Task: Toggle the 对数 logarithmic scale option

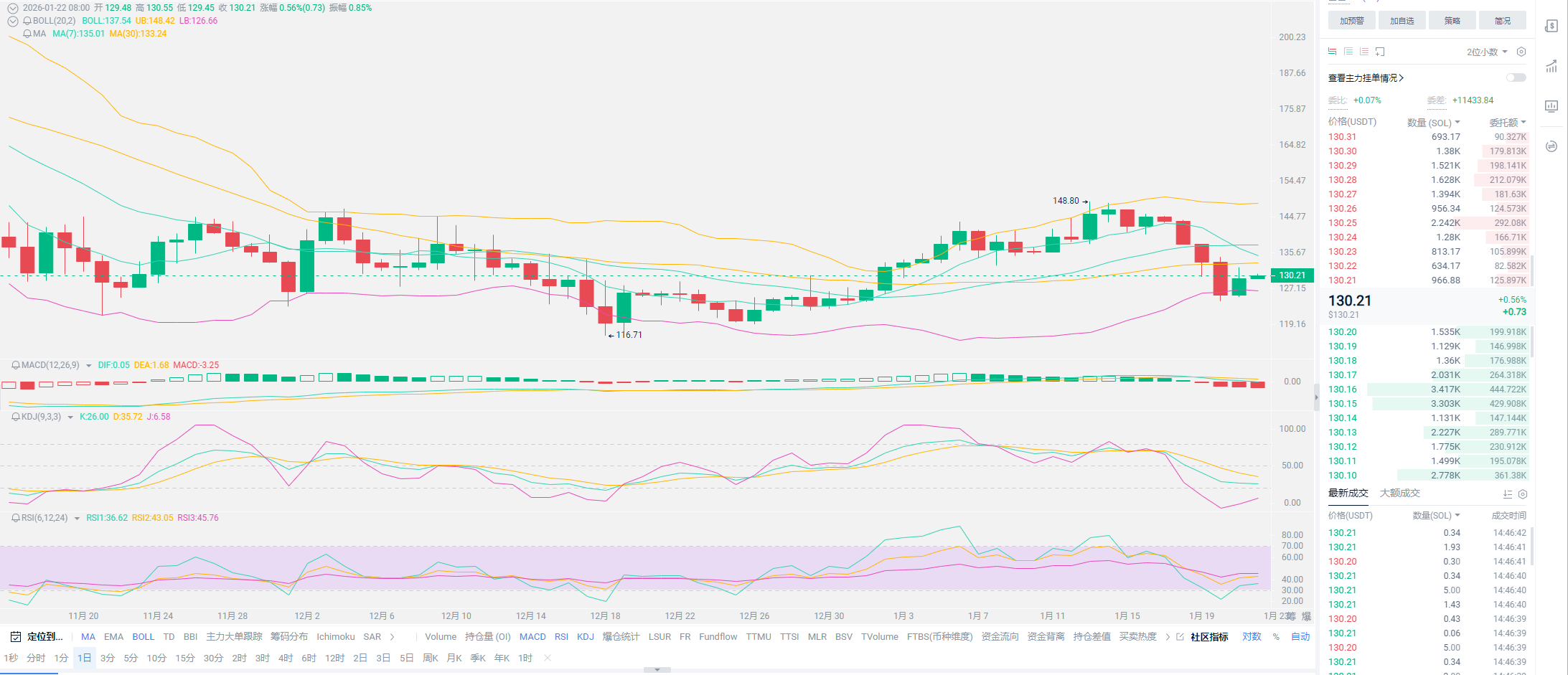Action: 1252,636
